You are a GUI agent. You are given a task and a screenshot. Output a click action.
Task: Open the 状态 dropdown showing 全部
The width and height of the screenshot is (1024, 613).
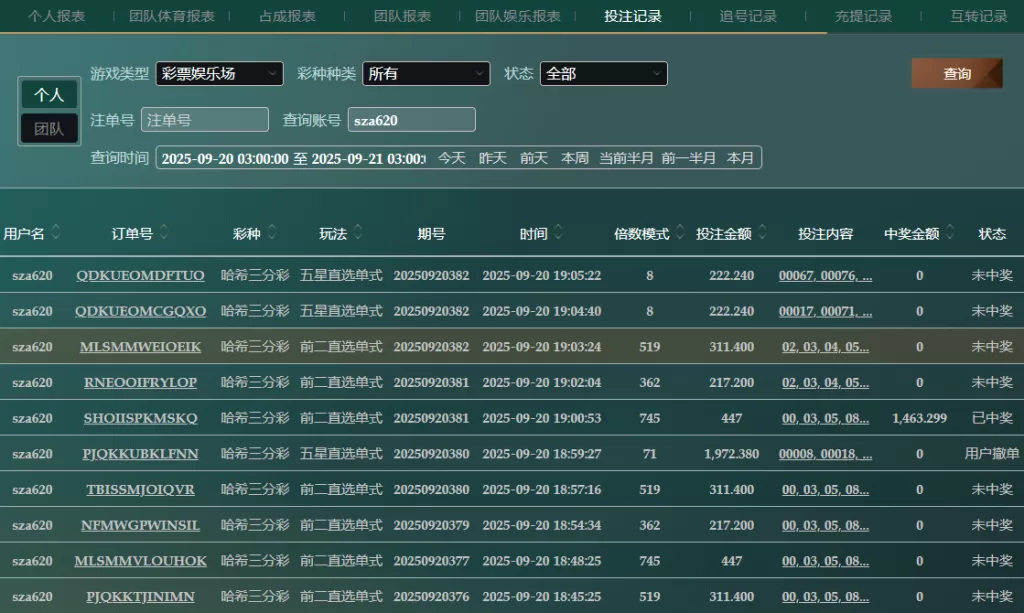[x=603, y=74]
